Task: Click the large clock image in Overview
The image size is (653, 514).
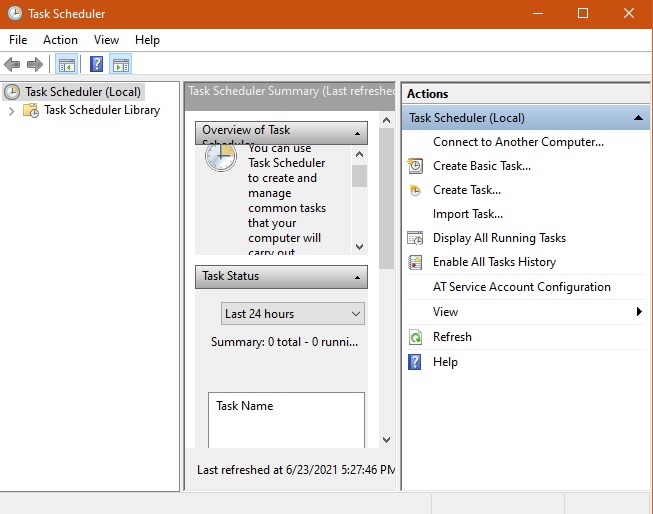Action: [x=221, y=157]
